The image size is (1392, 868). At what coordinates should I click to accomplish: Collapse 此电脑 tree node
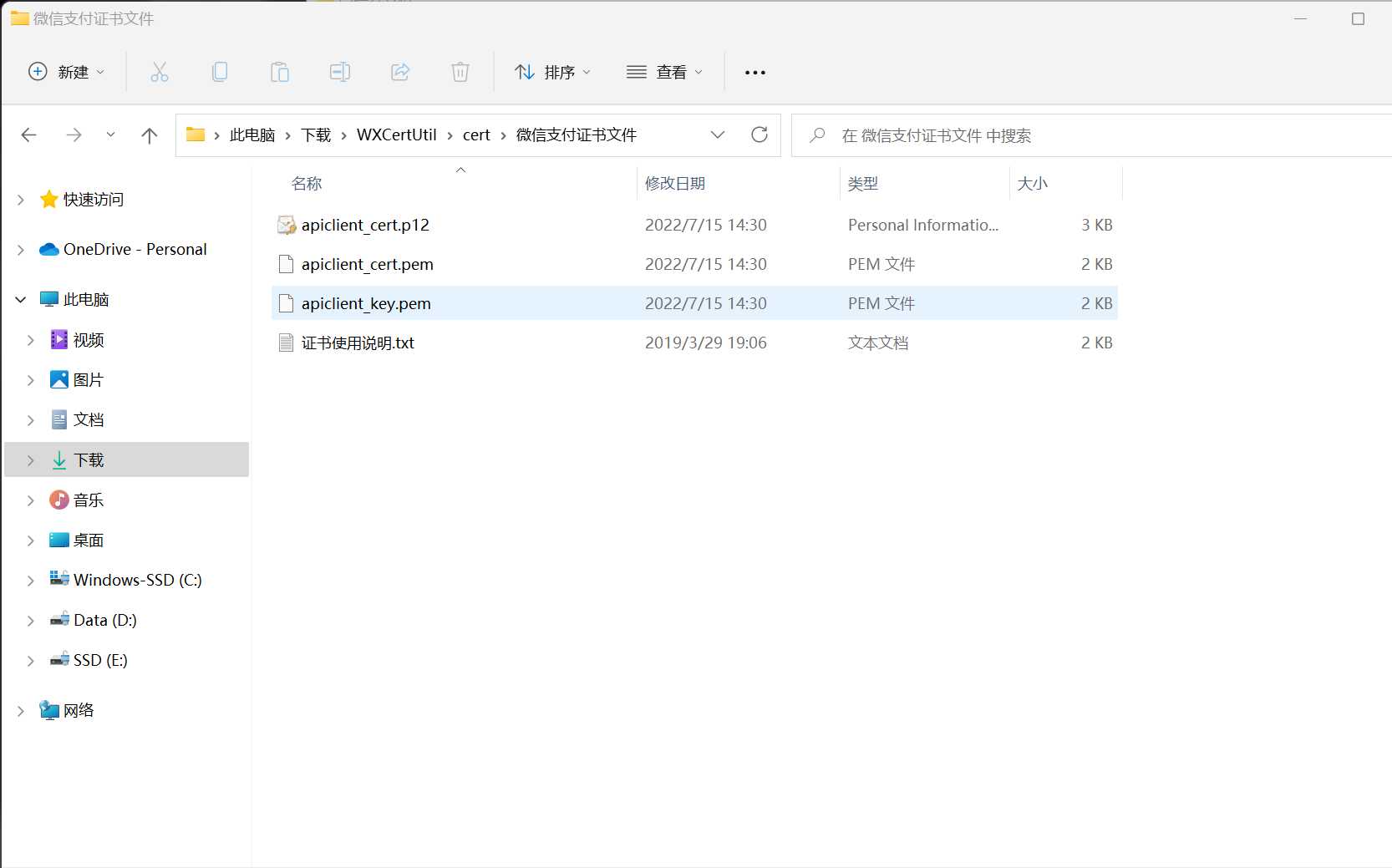(21, 299)
